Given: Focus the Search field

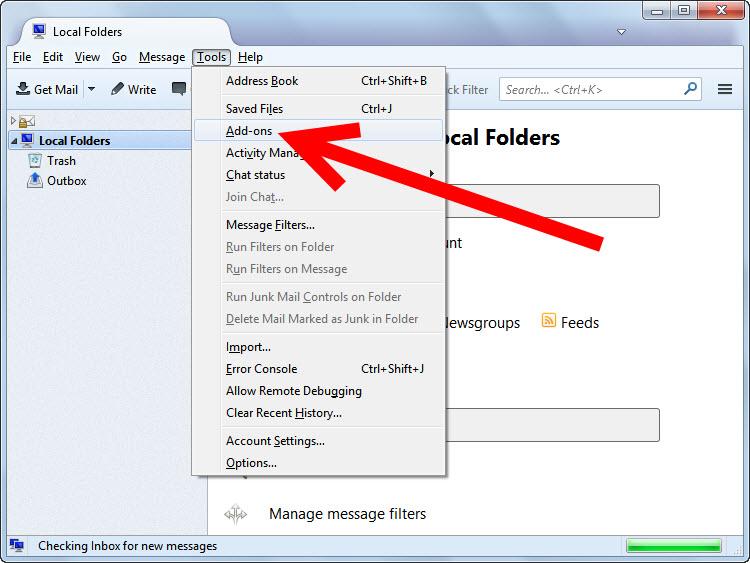Looking at the screenshot, I should click(x=600, y=89).
